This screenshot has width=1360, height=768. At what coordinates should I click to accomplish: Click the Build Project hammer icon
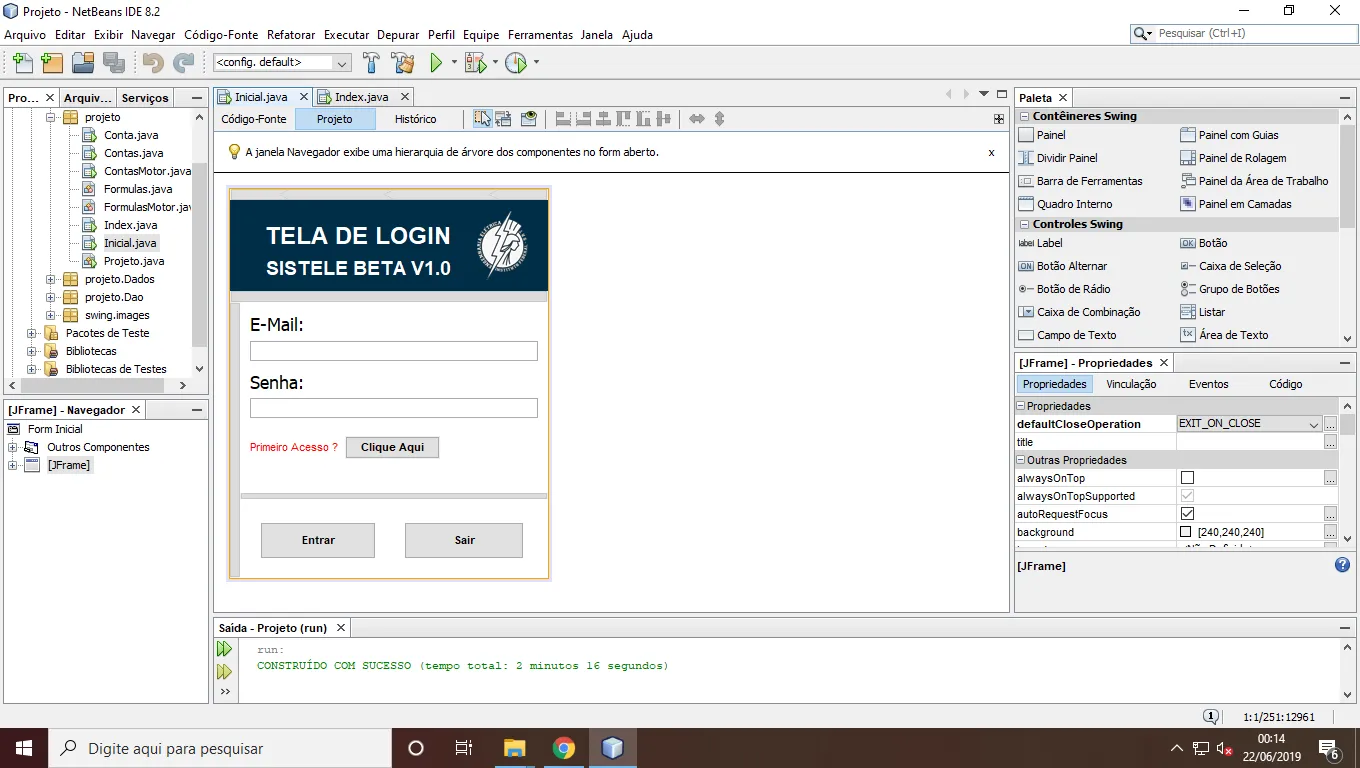click(371, 63)
